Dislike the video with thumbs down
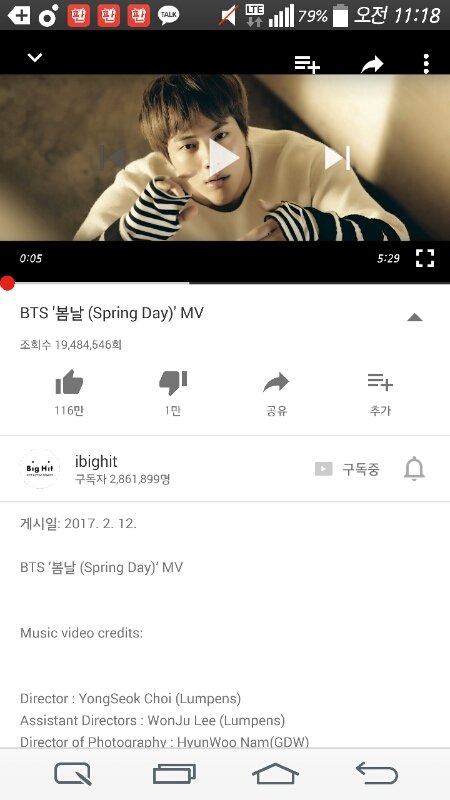Viewport: 450px width, 800px height. click(x=173, y=393)
